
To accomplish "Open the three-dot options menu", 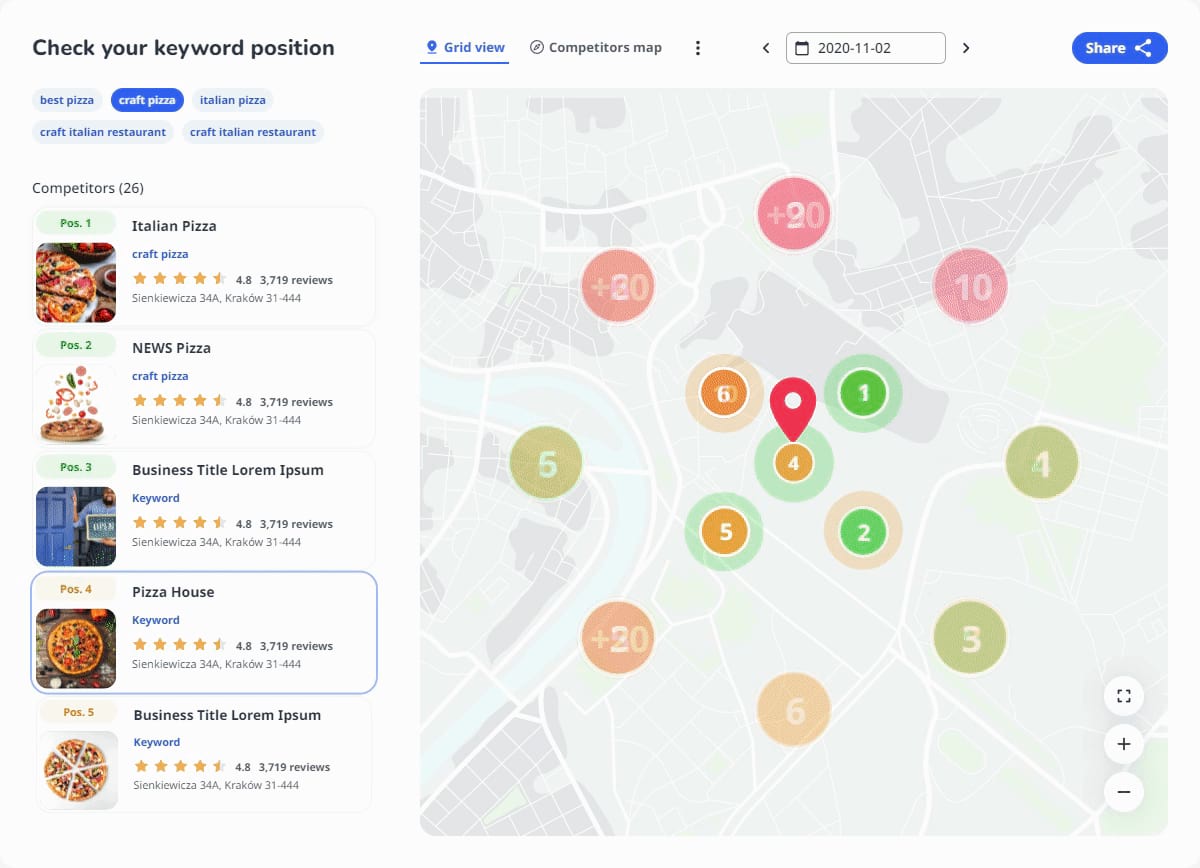I will tap(698, 47).
